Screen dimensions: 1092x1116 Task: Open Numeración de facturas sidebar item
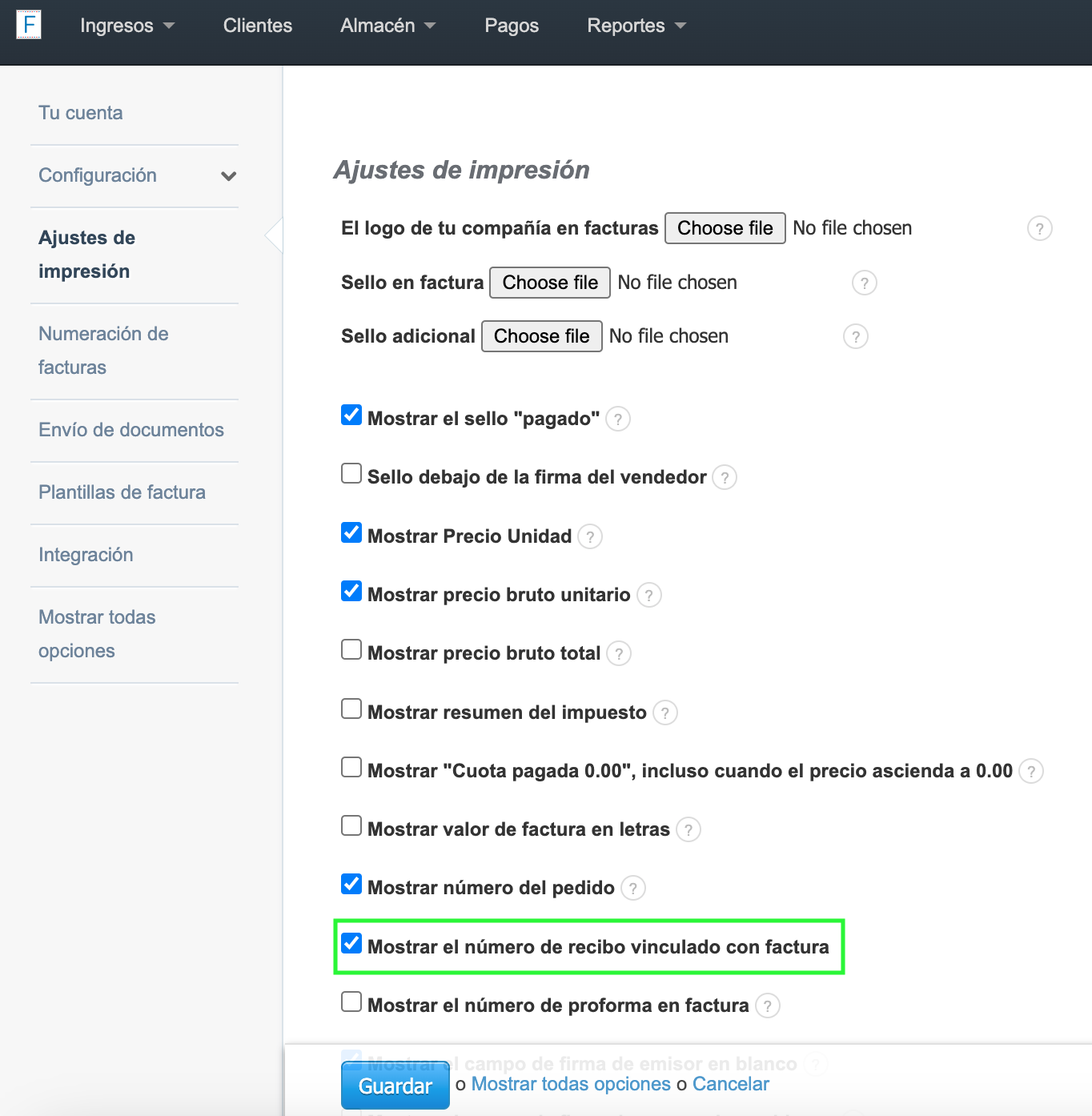pyautogui.click(x=103, y=351)
